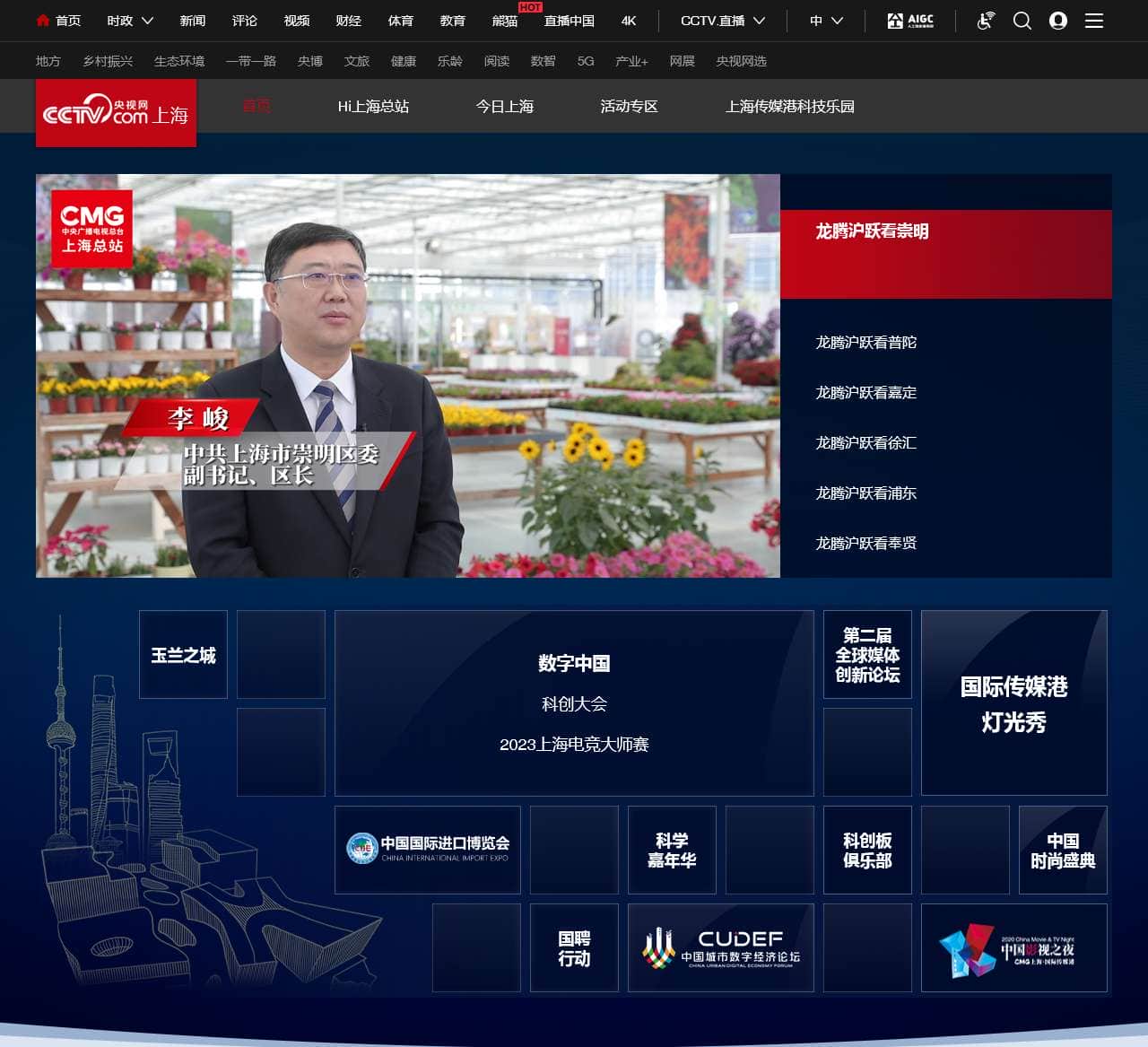
Task: Click the 产业+ link
Action: (631, 61)
